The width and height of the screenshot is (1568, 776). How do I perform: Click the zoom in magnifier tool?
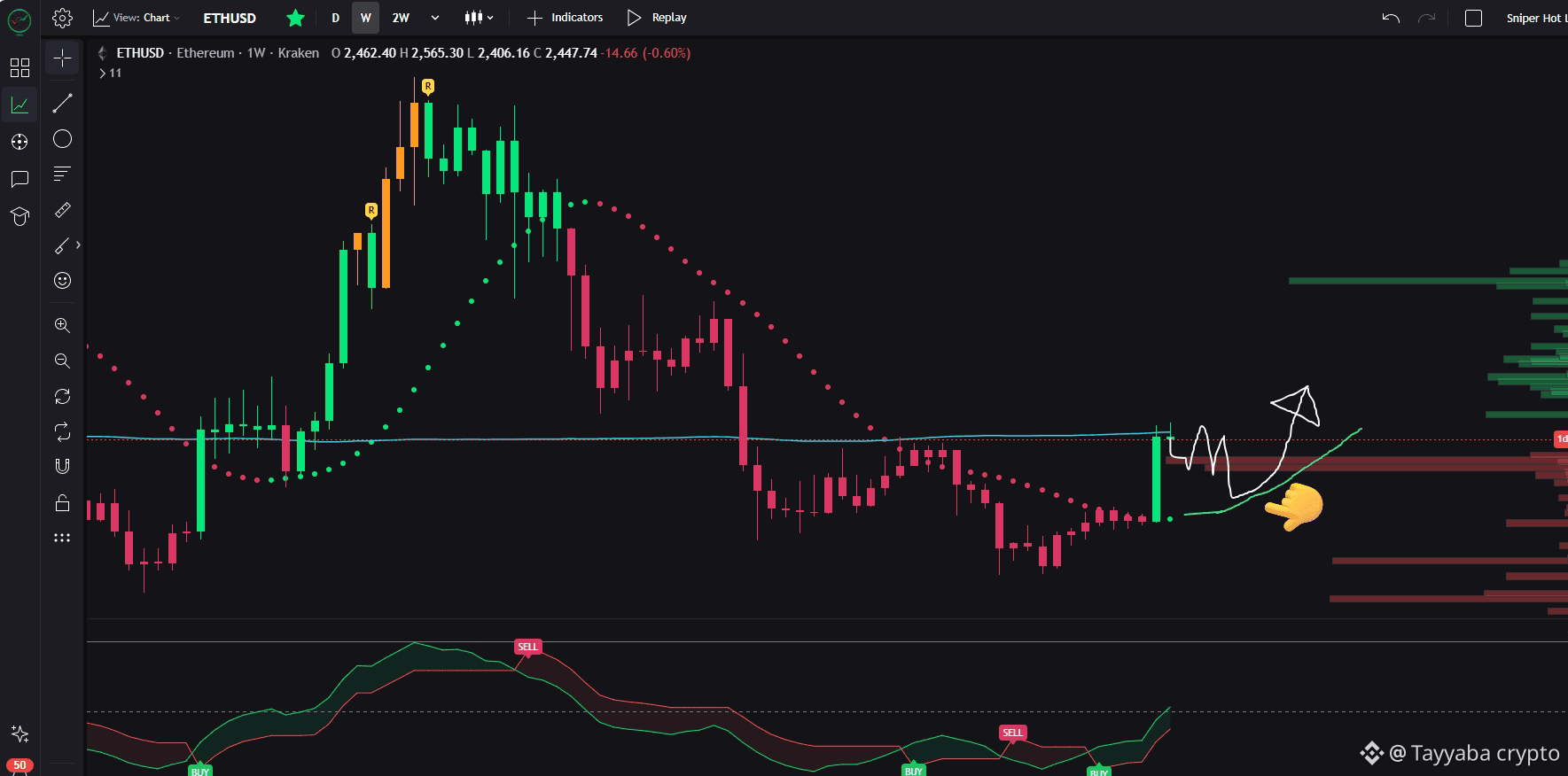coord(62,325)
